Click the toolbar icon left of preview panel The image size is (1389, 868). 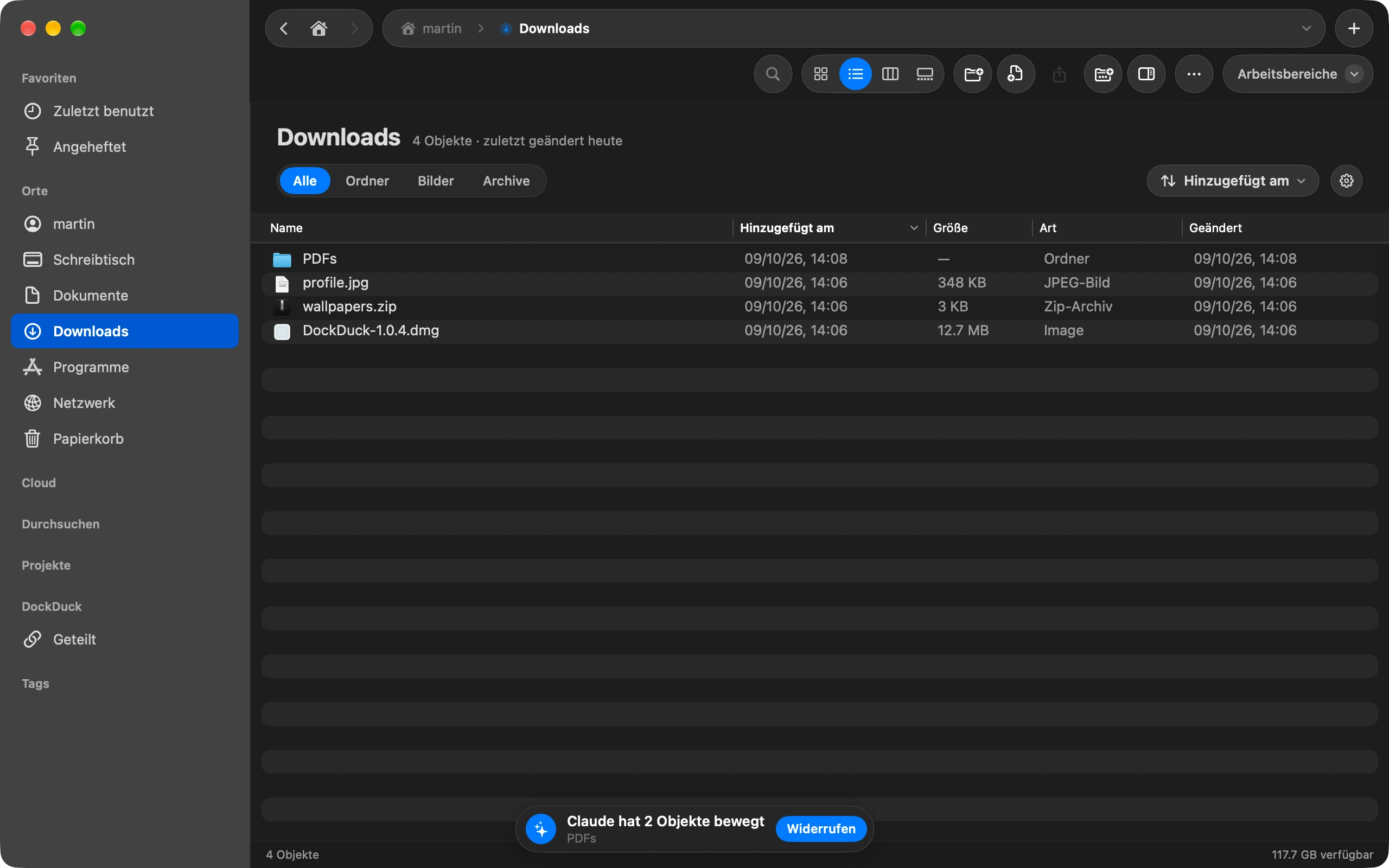(x=1103, y=74)
